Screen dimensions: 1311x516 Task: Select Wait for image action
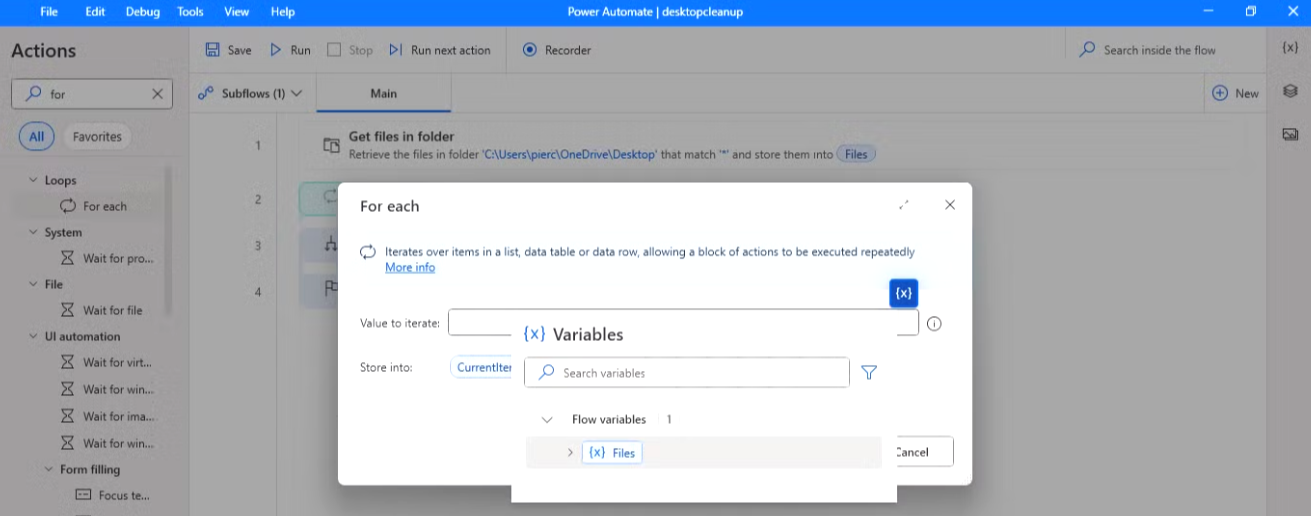pos(107,416)
